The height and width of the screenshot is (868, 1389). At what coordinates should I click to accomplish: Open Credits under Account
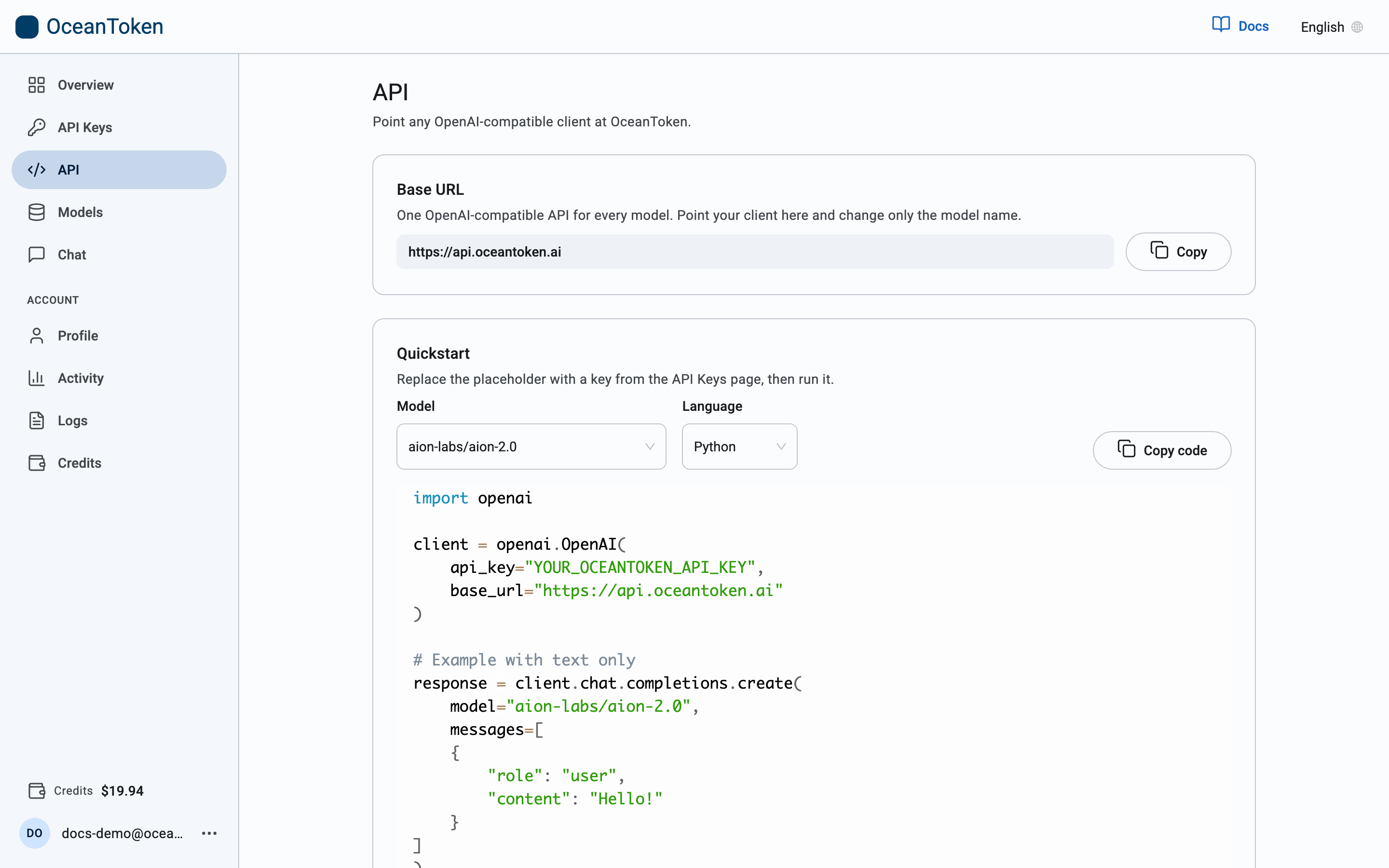tap(119, 463)
